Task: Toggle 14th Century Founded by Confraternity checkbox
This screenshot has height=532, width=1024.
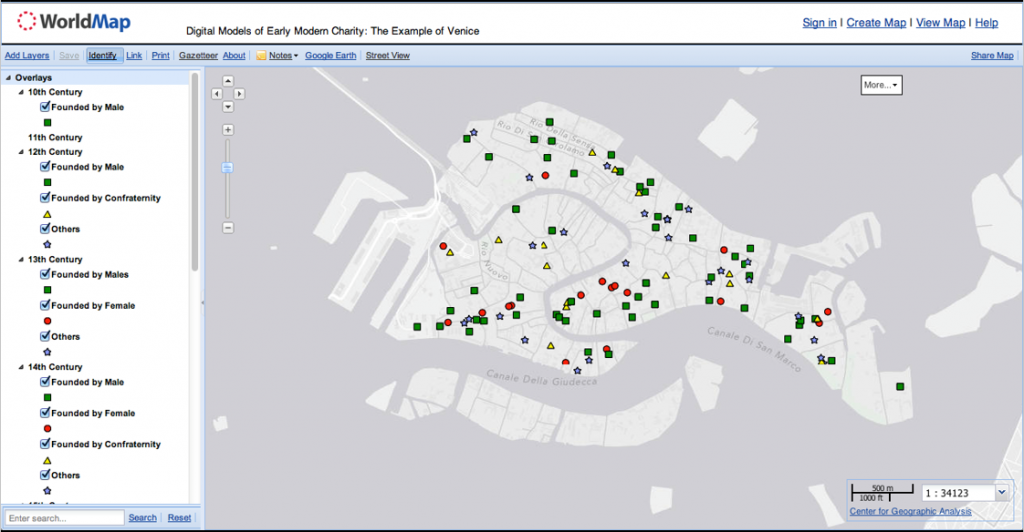Action: pos(45,444)
